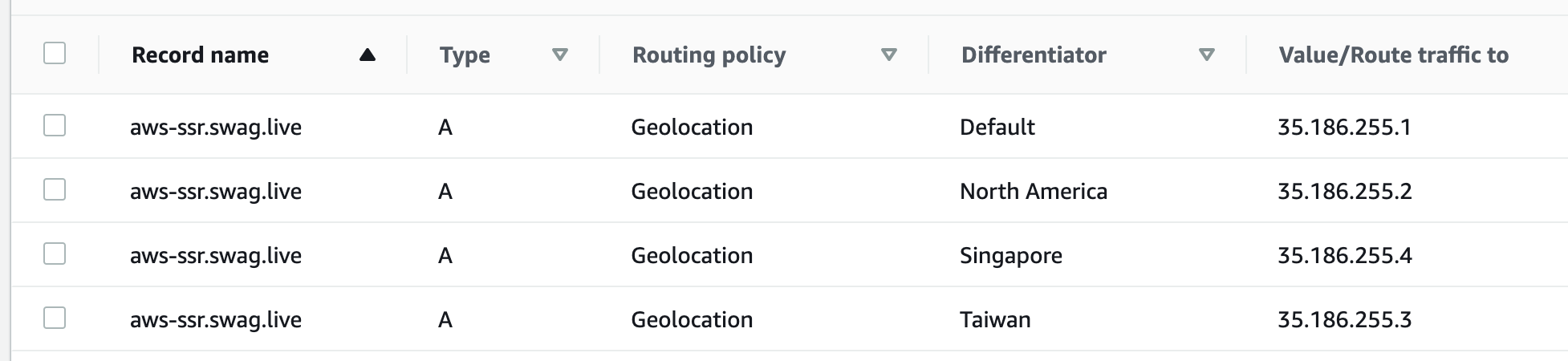Click the Routing policy header label

click(709, 55)
